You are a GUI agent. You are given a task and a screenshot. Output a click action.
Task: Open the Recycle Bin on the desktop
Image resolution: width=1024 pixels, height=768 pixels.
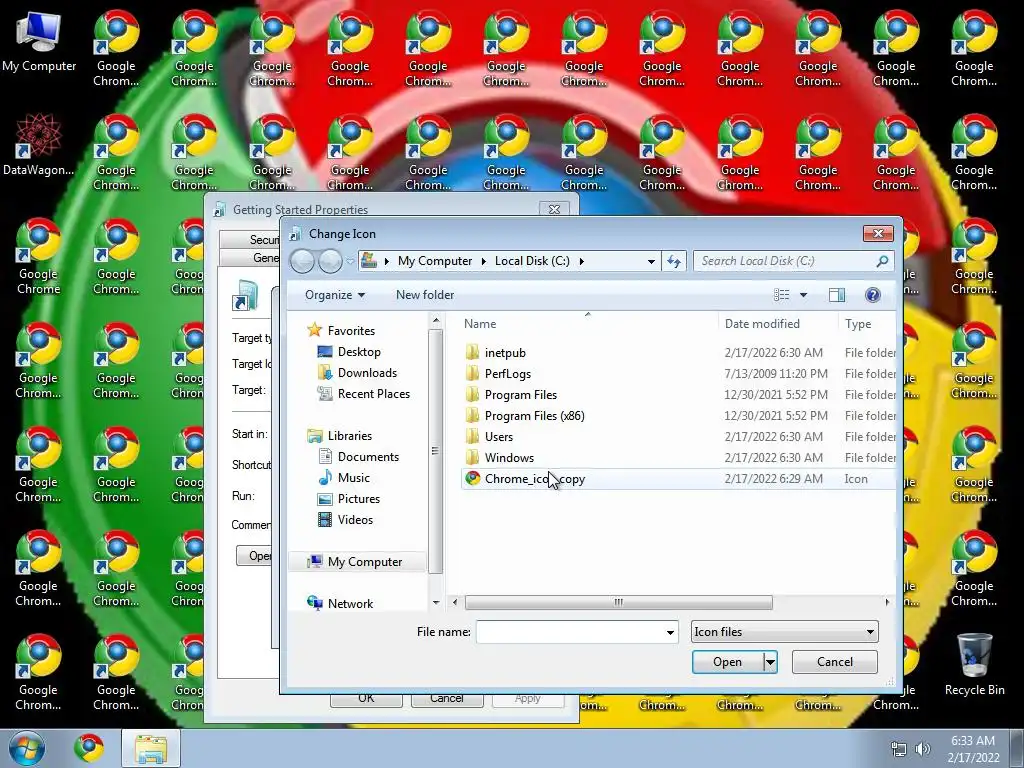pos(974,664)
